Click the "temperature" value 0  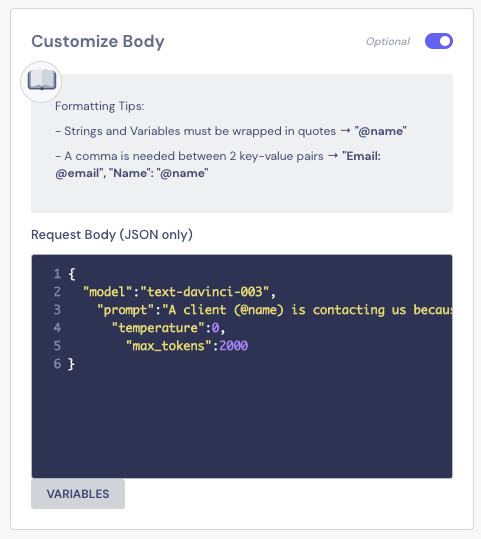click(215, 328)
